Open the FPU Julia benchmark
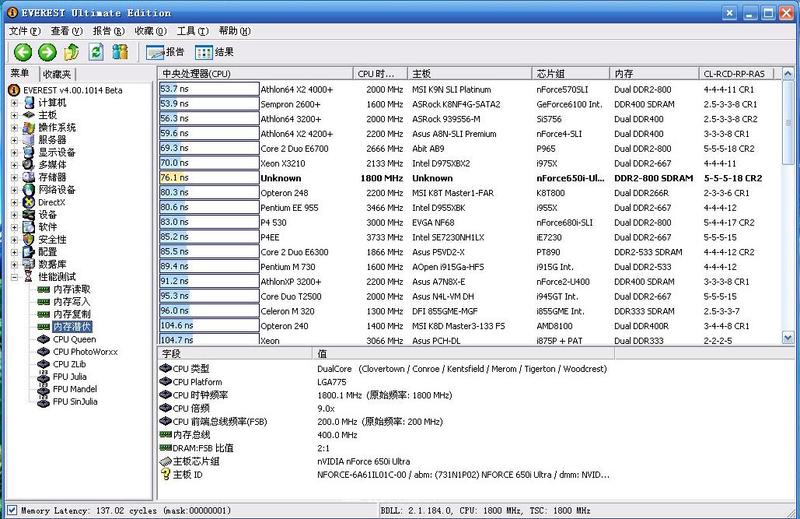800x519 pixels. [69, 377]
